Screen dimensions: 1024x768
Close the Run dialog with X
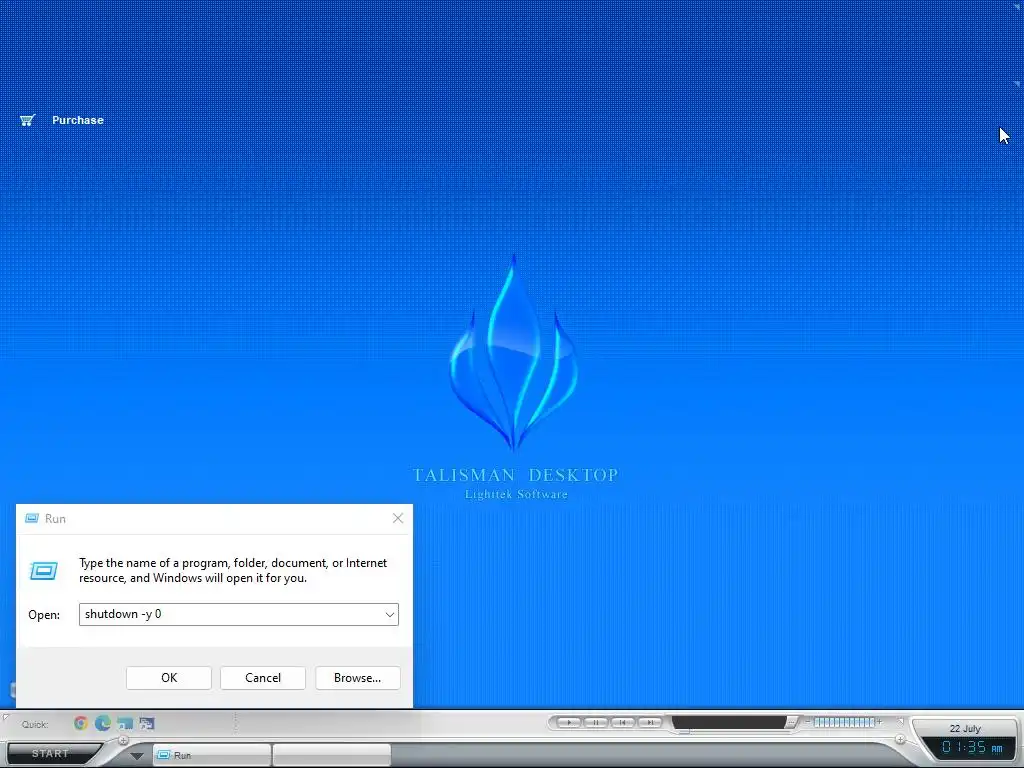point(398,519)
